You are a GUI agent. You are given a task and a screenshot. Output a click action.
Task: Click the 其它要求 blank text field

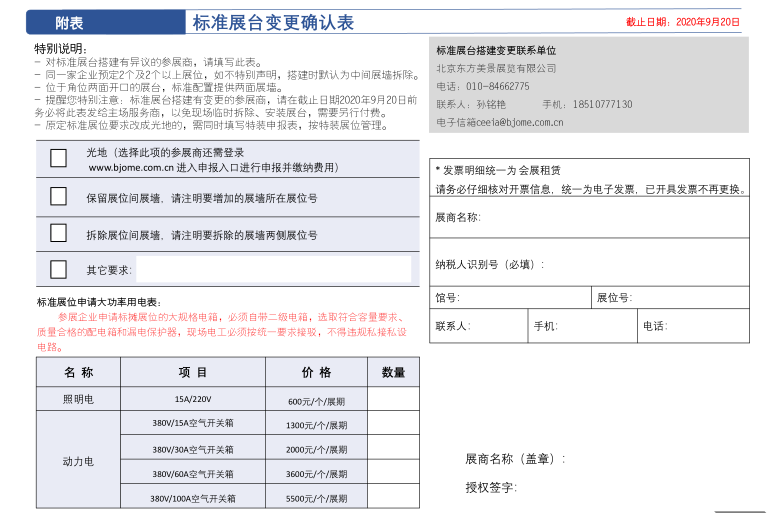273,269
